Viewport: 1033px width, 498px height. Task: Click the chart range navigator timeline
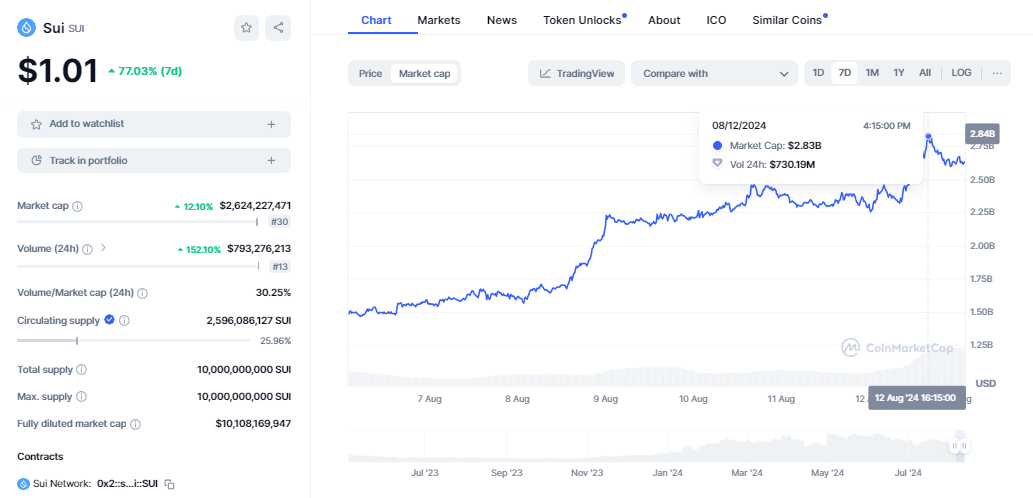[656, 446]
